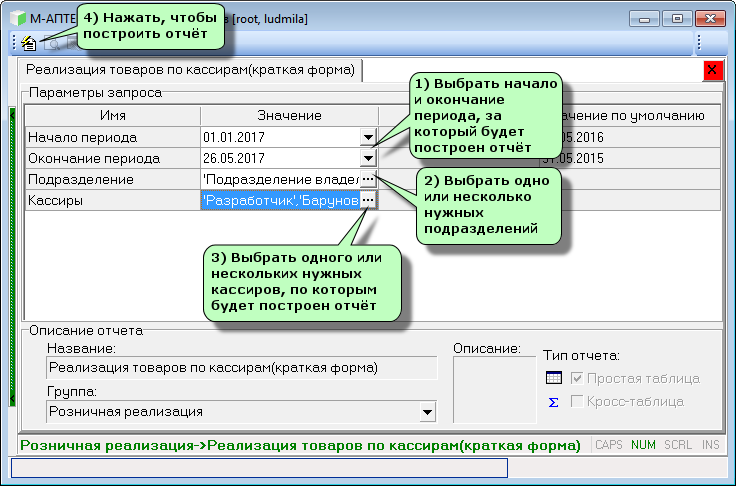This screenshot has width=736, height=486.
Task: Click the bottom empty input field
Action: click(x=259, y=468)
